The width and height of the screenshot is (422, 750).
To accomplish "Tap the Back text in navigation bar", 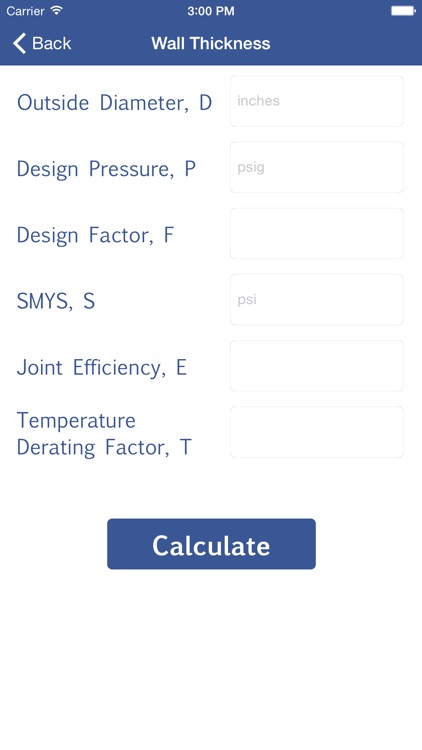I will point(52,44).
